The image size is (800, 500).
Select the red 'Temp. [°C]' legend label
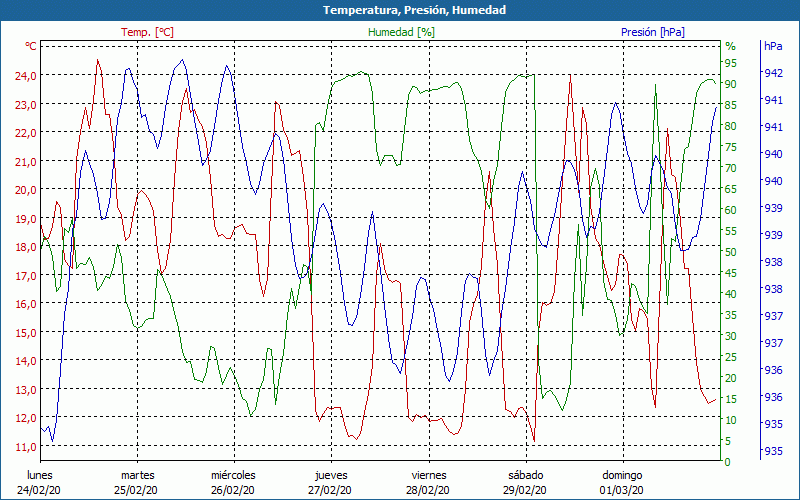point(147,32)
